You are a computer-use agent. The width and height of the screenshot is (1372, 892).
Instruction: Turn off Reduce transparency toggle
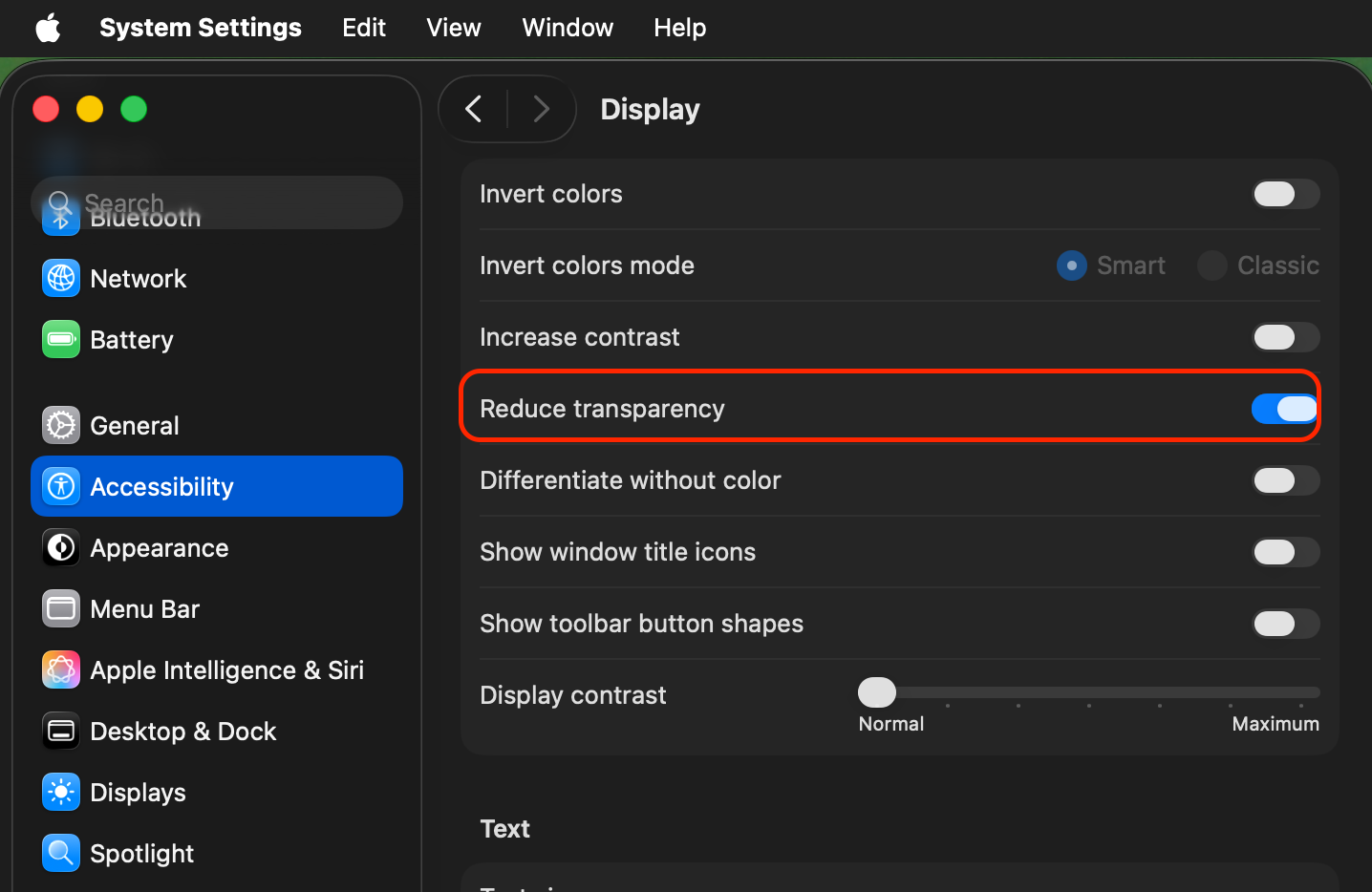pyautogui.click(x=1285, y=409)
